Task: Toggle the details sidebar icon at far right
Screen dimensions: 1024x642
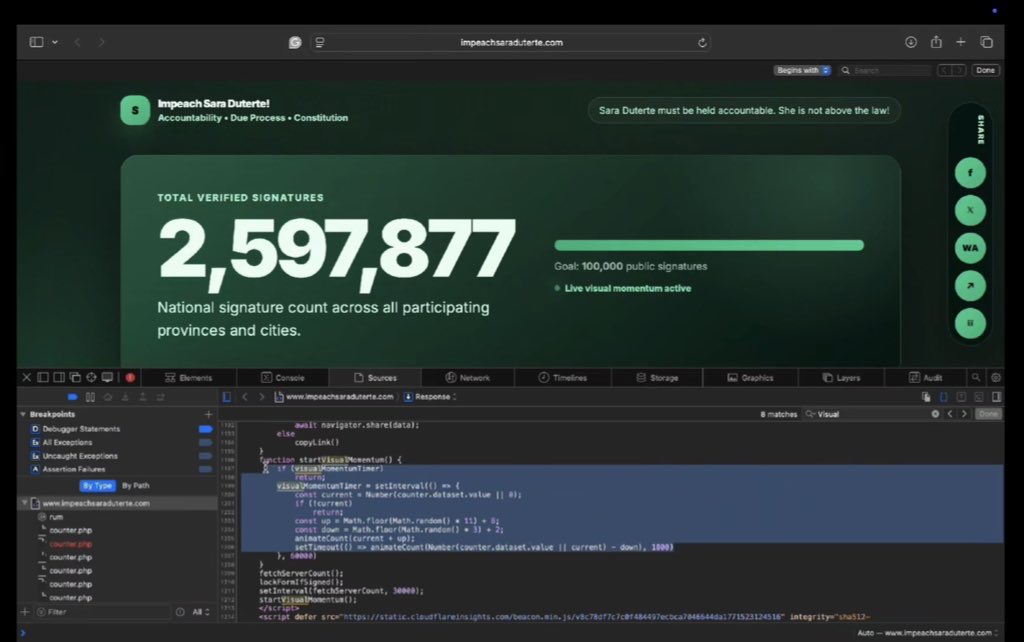Action: click(x=996, y=397)
